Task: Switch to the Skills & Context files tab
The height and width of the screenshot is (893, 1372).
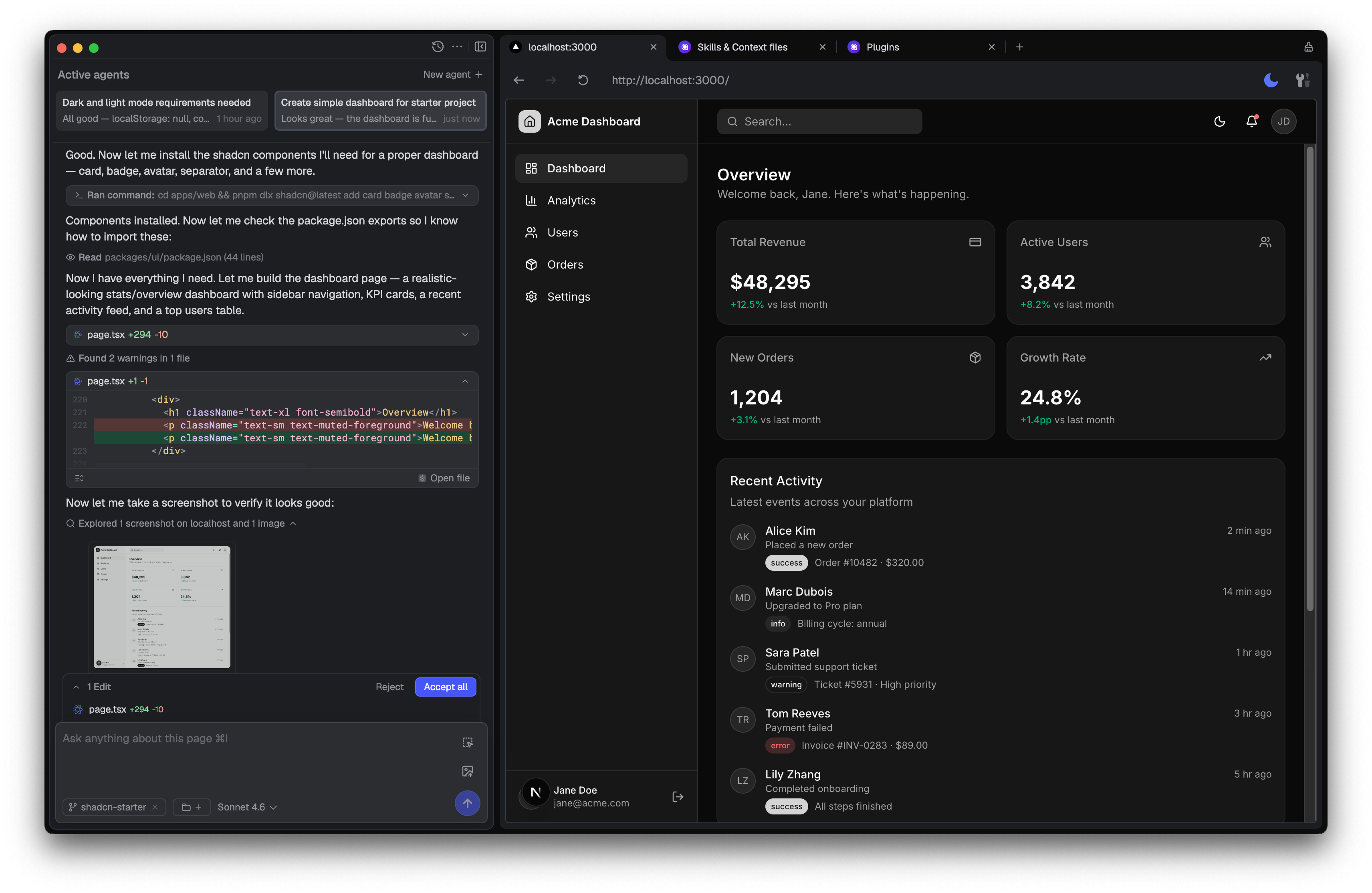Action: (x=742, y=47)
